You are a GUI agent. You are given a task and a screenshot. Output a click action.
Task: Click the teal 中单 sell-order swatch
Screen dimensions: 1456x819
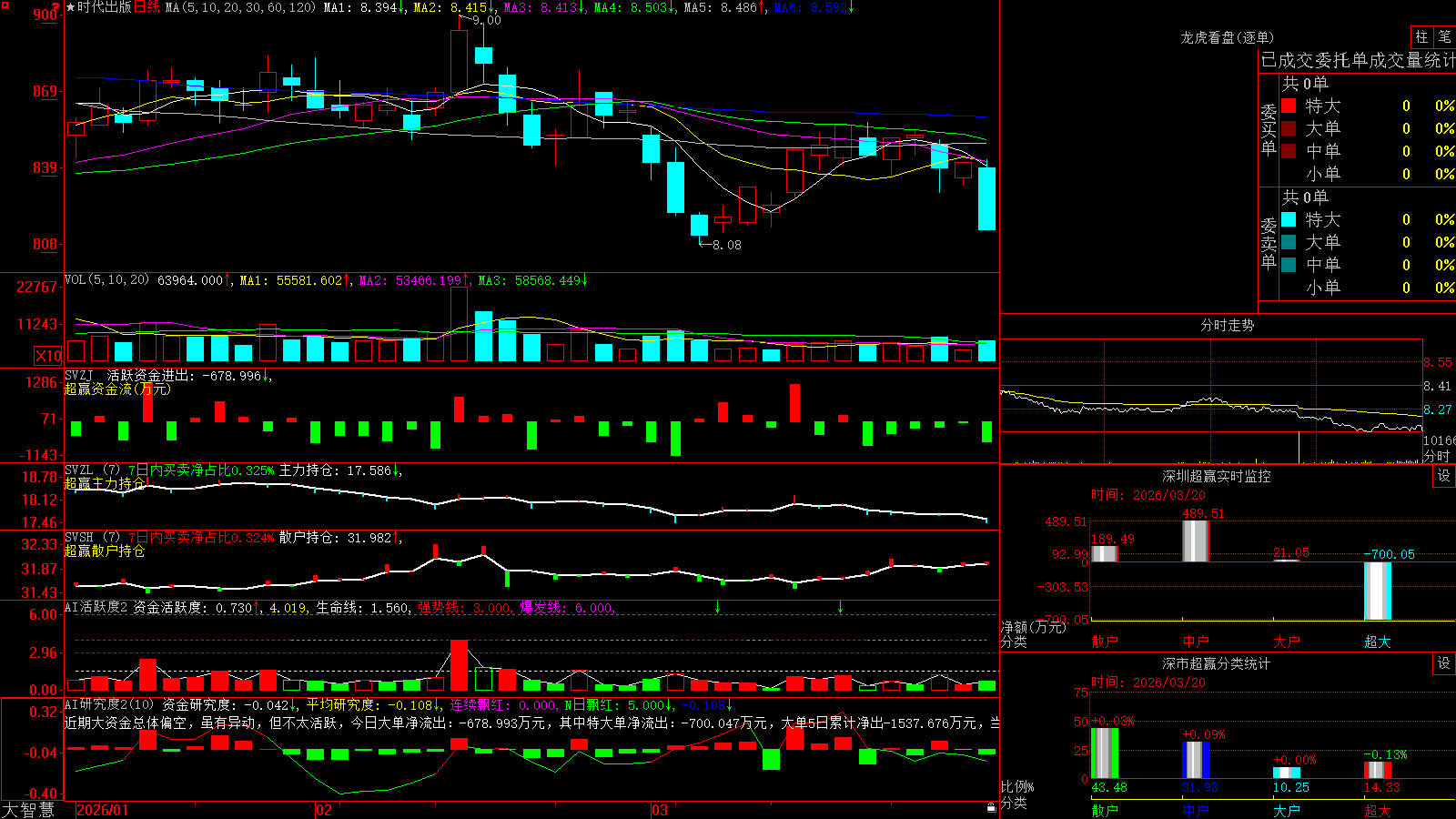coord(1289,265)
